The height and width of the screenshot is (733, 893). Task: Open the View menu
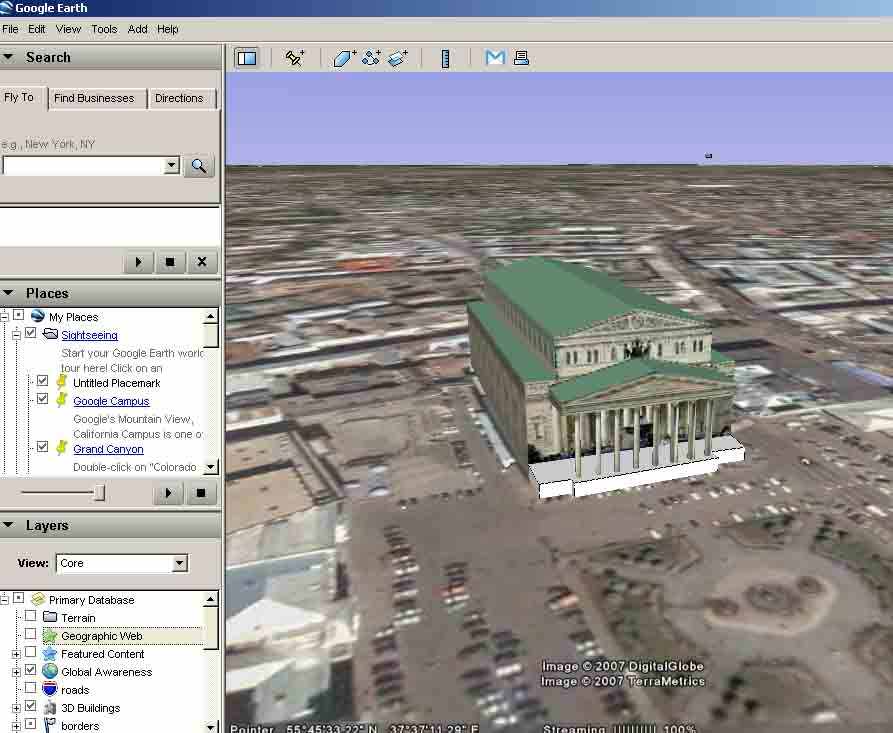point(68,29)
